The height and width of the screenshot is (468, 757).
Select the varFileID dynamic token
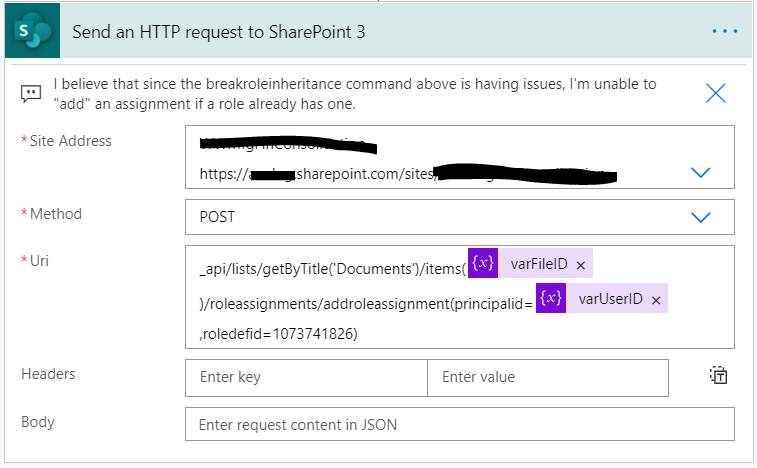pyautogui.click(x=538, y=265)
